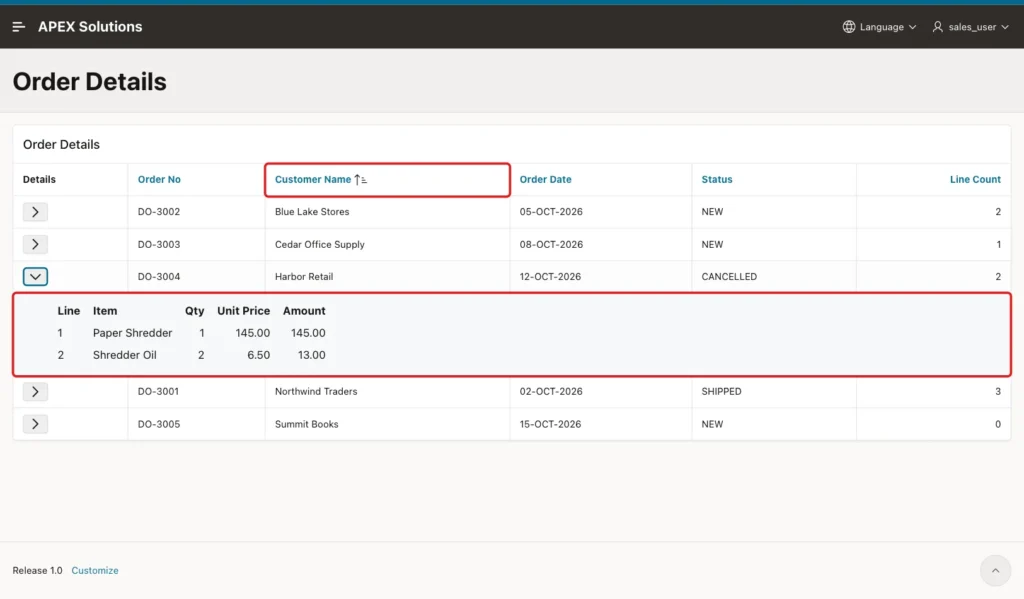Click the sort arrow beside Customer Name
Screen dimensions: 1024x599
(360, 180)
